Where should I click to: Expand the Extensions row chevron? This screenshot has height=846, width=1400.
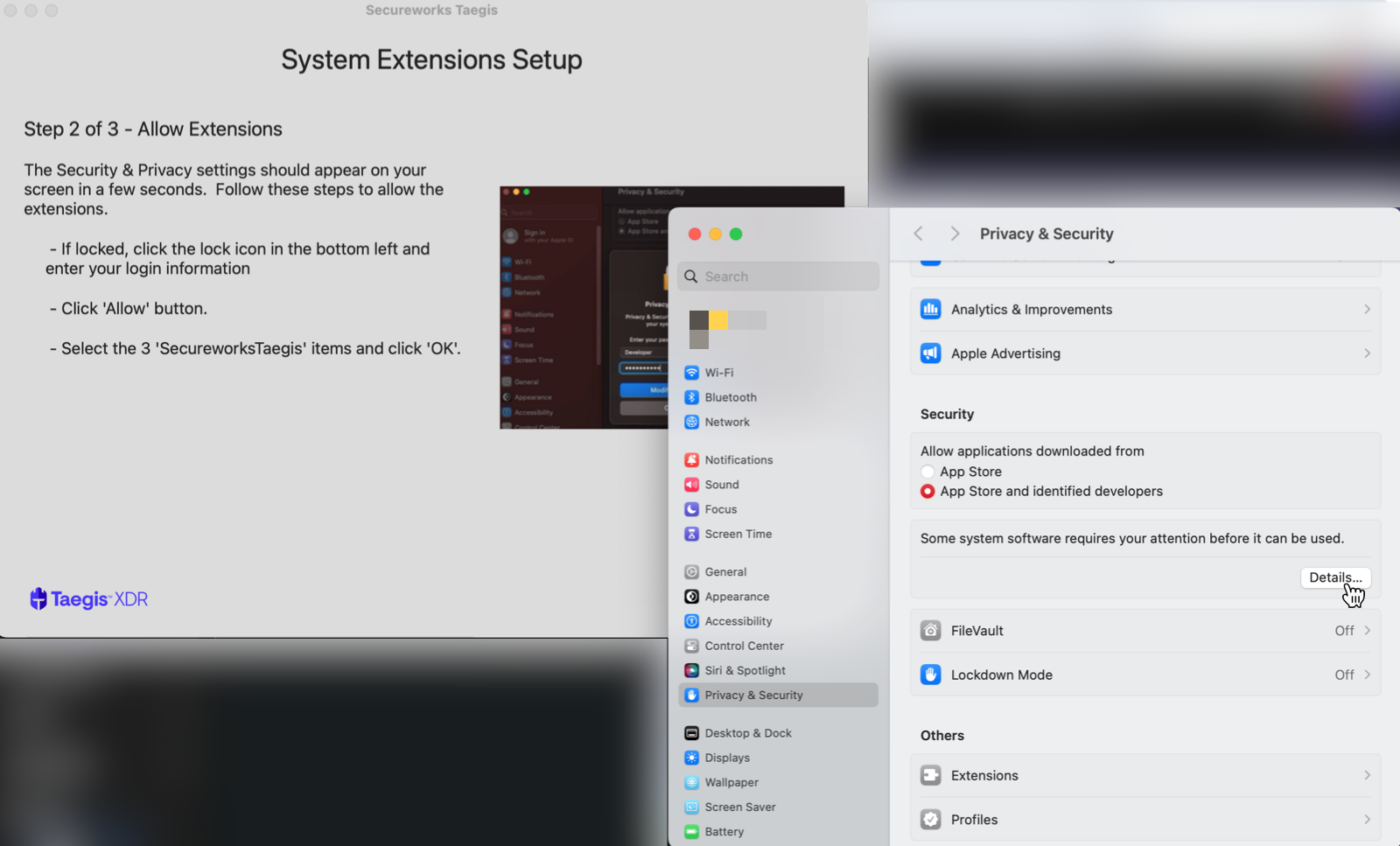pos(1367,775)
